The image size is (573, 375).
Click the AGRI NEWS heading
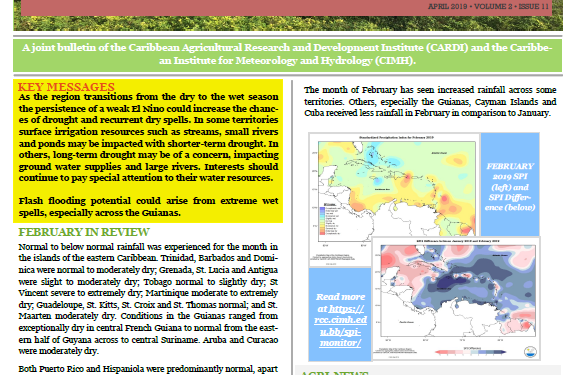[334, 373]
